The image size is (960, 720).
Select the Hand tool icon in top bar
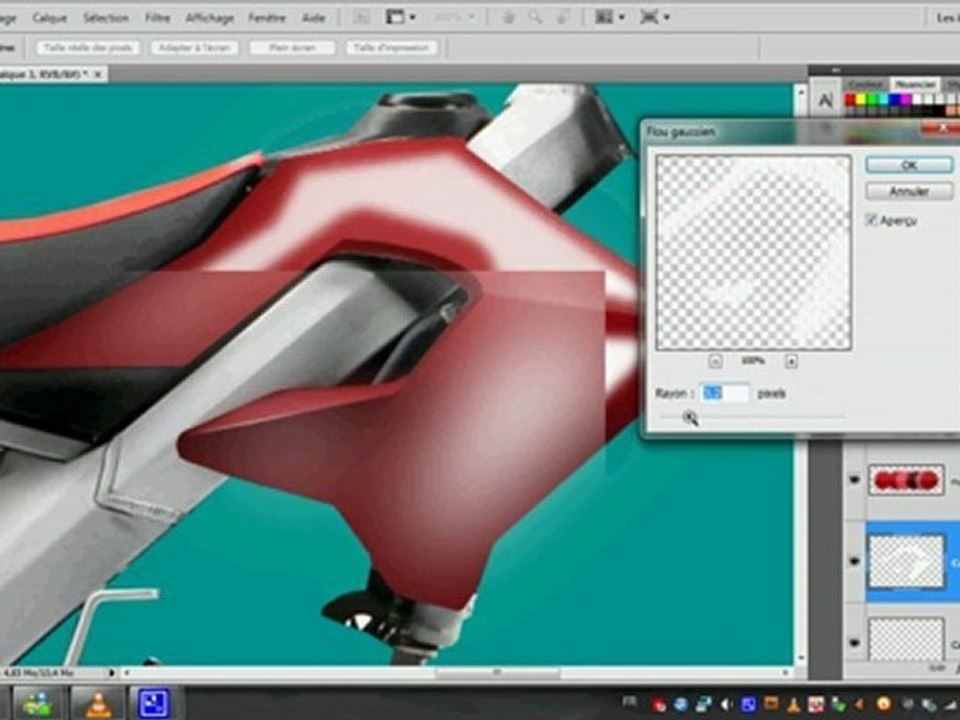(508, 17)
